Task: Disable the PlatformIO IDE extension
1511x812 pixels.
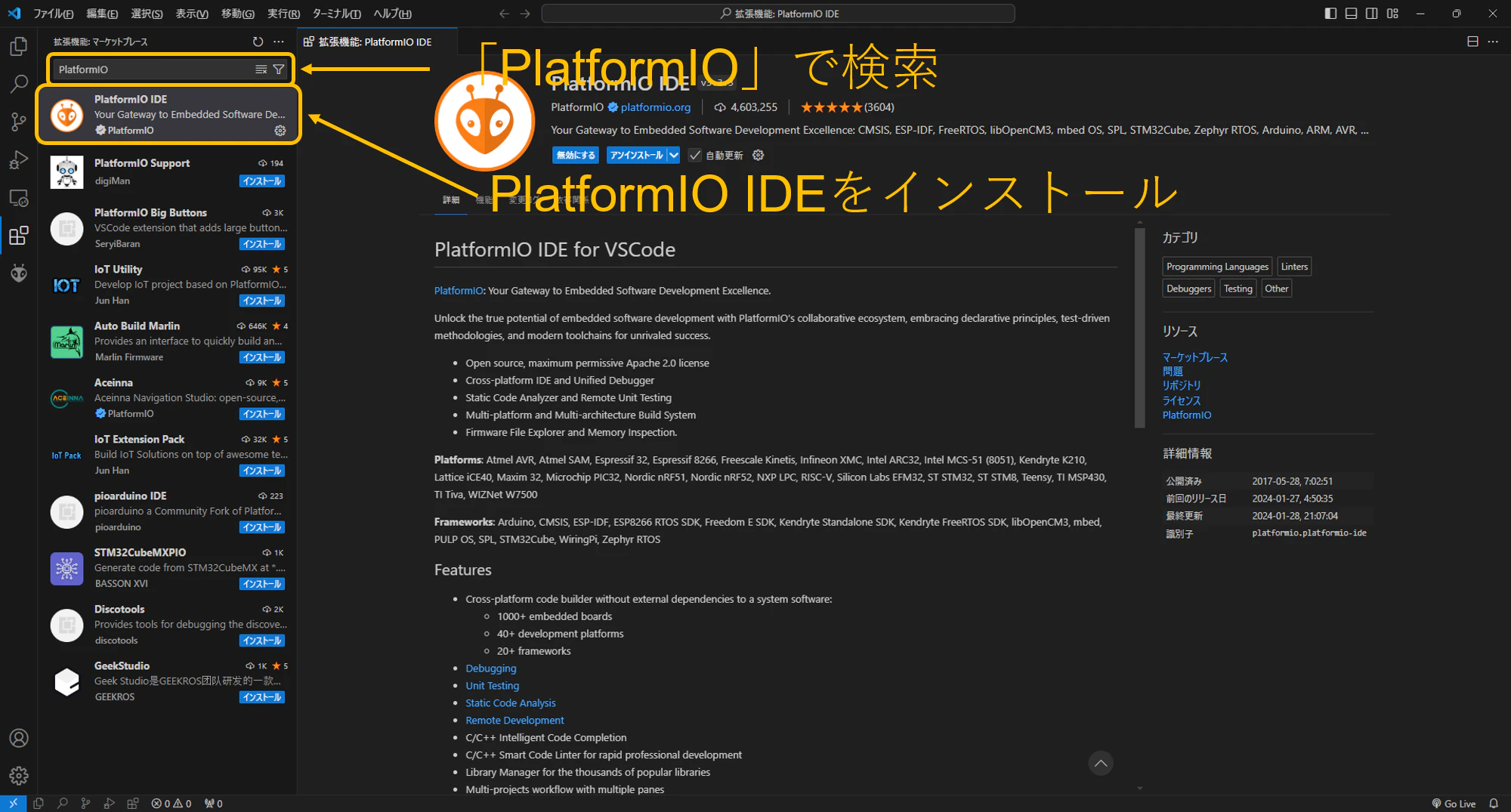Action: click(576, 155)
